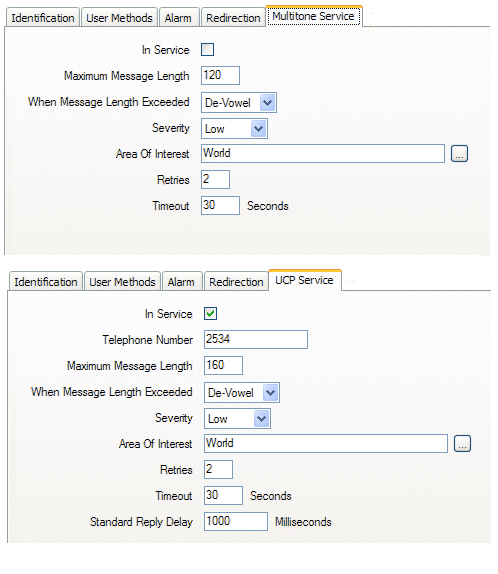
Task: Uncheck In Service checkbox for UCP Service
Action: [210, 313]
